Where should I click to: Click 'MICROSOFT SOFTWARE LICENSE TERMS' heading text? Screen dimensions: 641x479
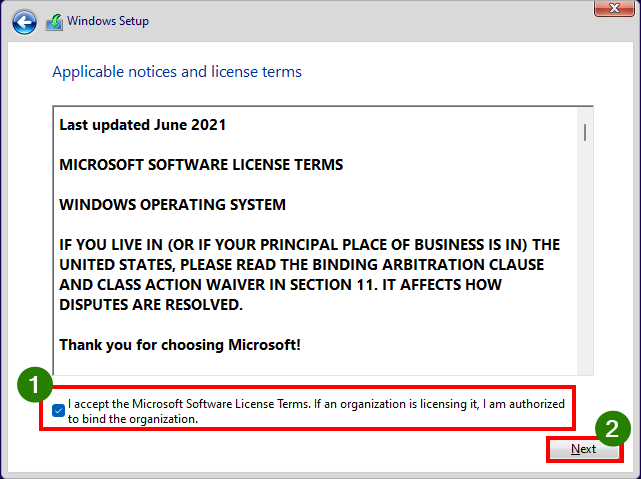click(201, 165)
